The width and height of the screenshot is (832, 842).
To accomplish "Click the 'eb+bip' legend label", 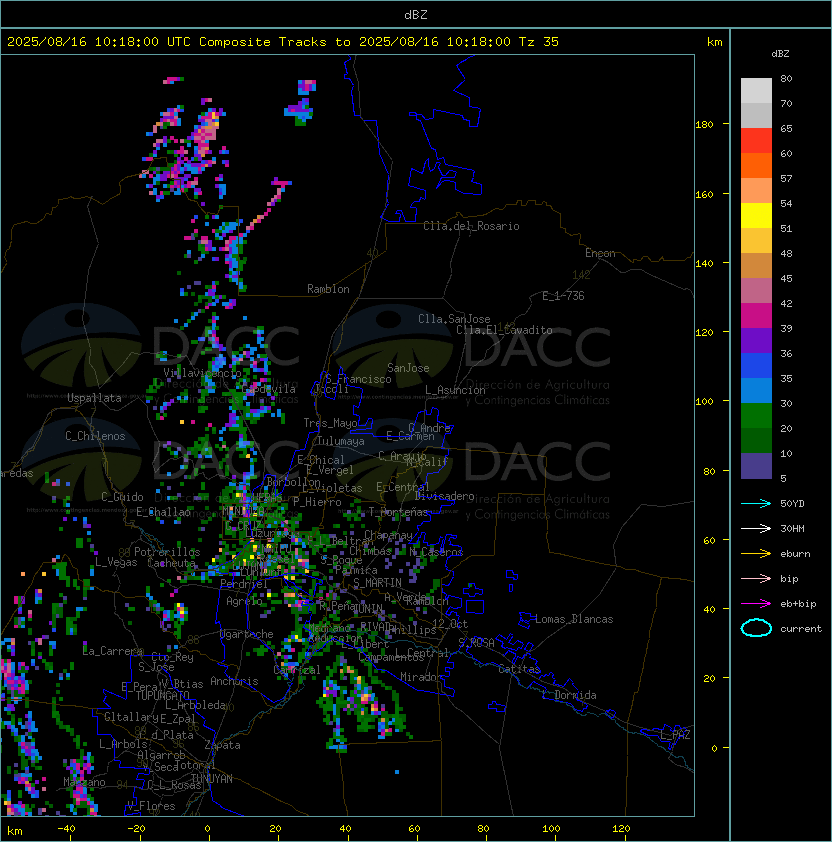I will [798, 604].
